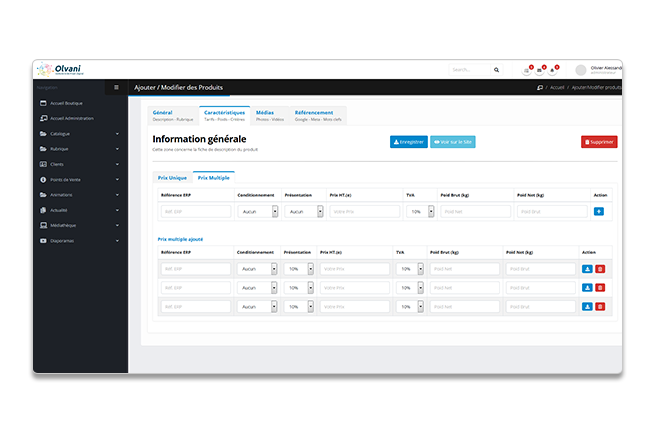Switch to the Référencement tab
This screenshot has height=434, width=658.
coord(318,115)
